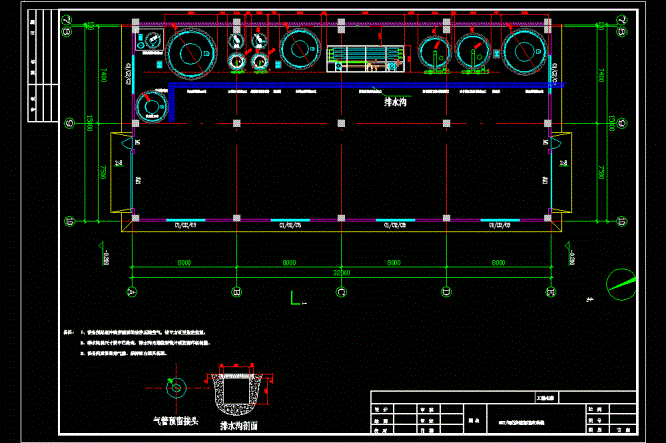Image resolution: width=666 pixels, height=443 pixels.
Task: Click grid axis bubble E at the bottom
Action: tap(551, 292)
